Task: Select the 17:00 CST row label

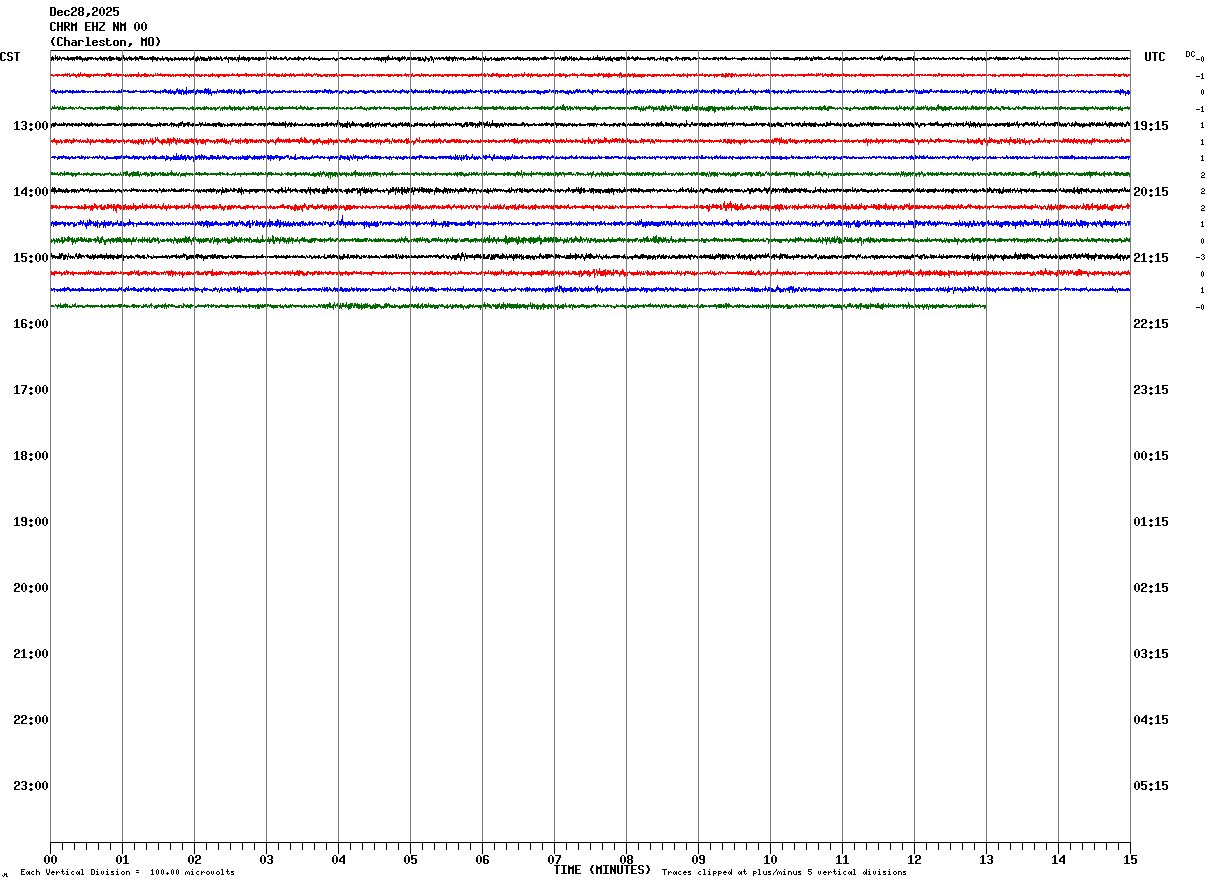Action: pyautogui.click(x=31, y=390)
